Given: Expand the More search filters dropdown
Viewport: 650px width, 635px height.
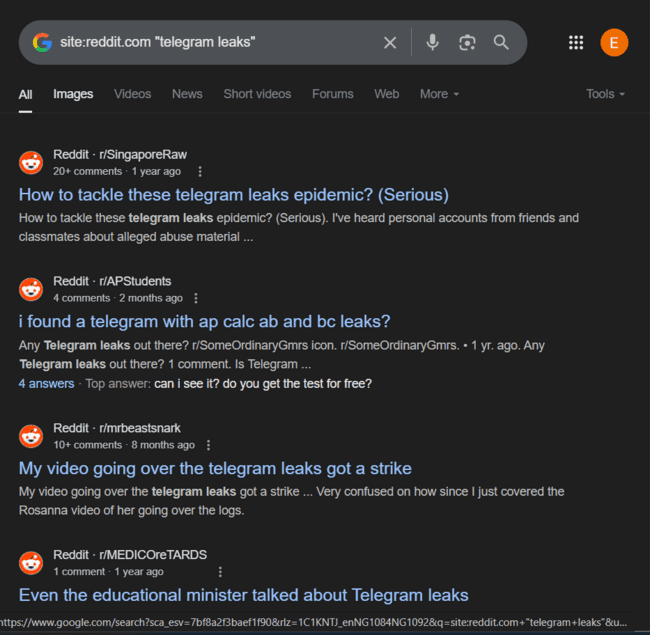Looking at the screenshot, I should 439,94.
